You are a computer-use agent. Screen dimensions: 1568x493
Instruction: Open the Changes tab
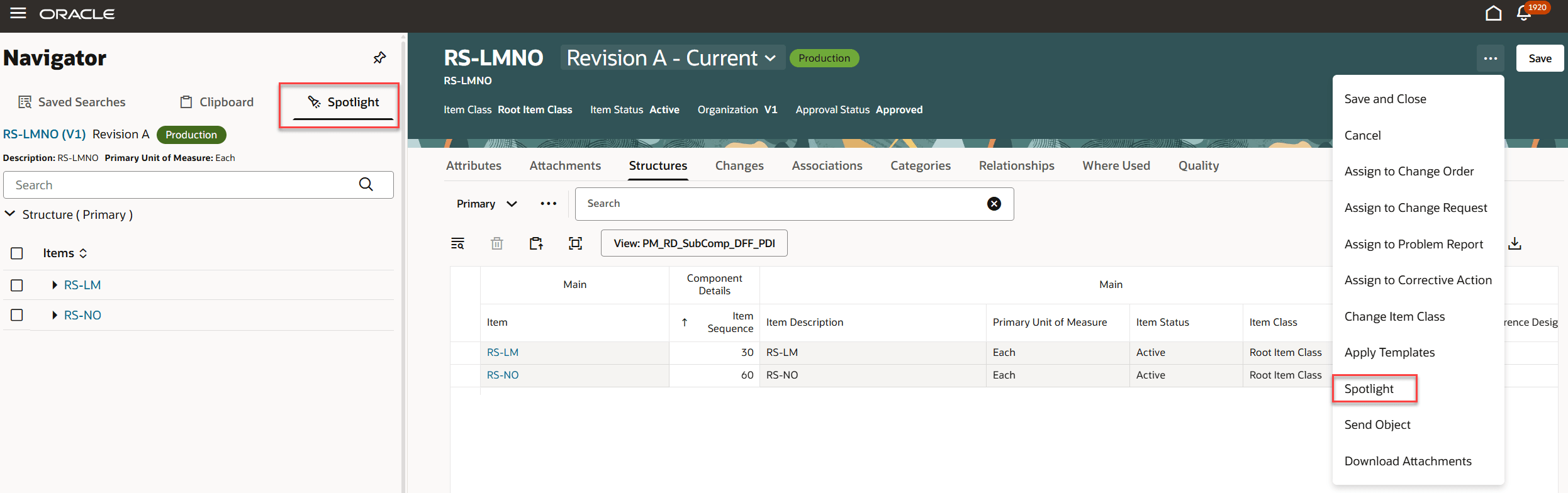pos(739,165)
